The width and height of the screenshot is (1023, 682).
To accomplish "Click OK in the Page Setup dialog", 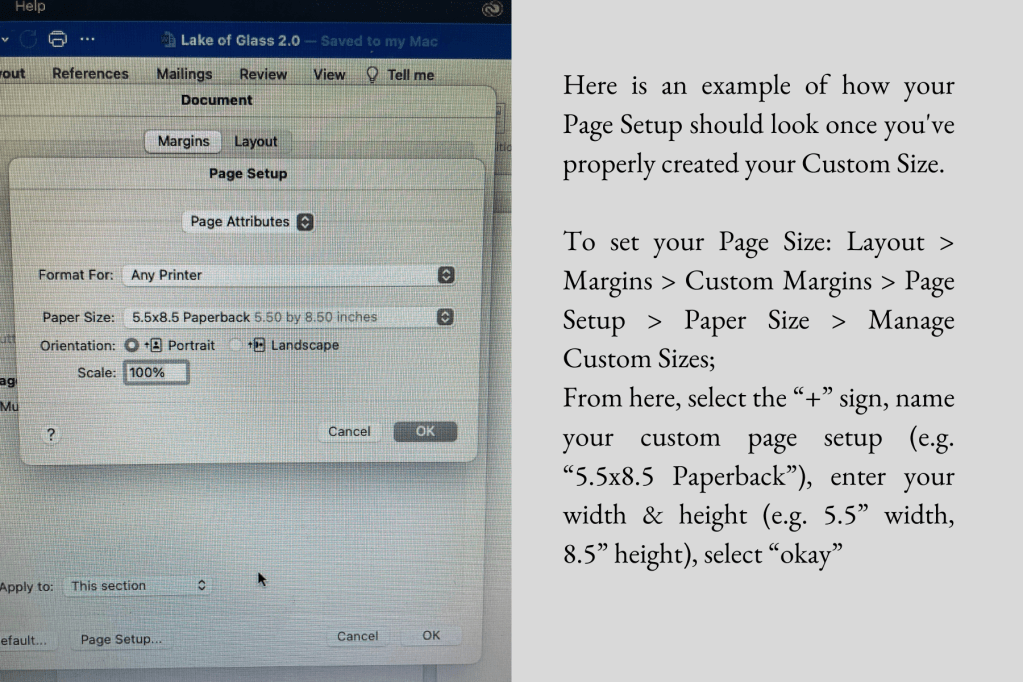I will (x=425, y=432).
